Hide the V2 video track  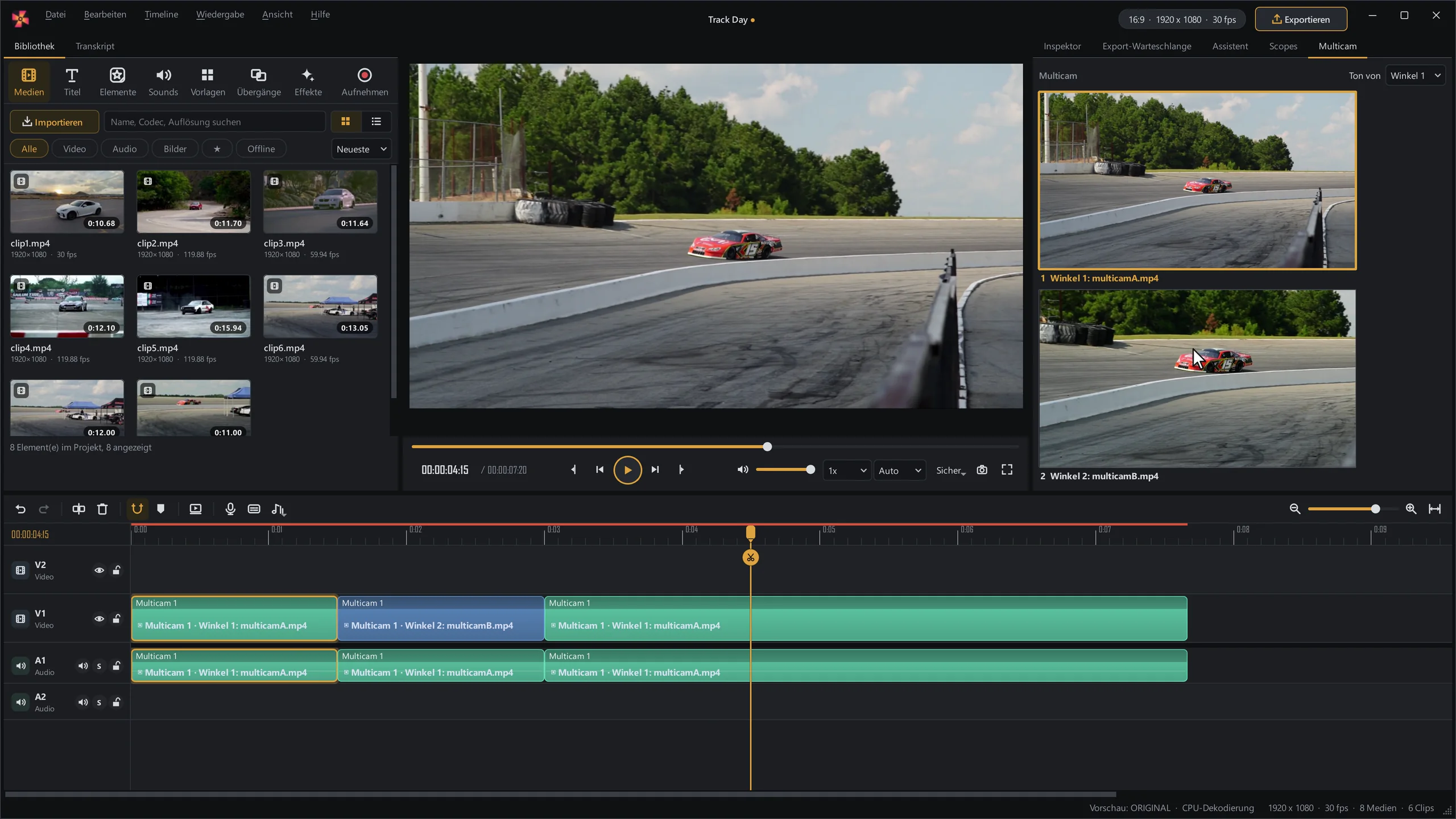99,570
